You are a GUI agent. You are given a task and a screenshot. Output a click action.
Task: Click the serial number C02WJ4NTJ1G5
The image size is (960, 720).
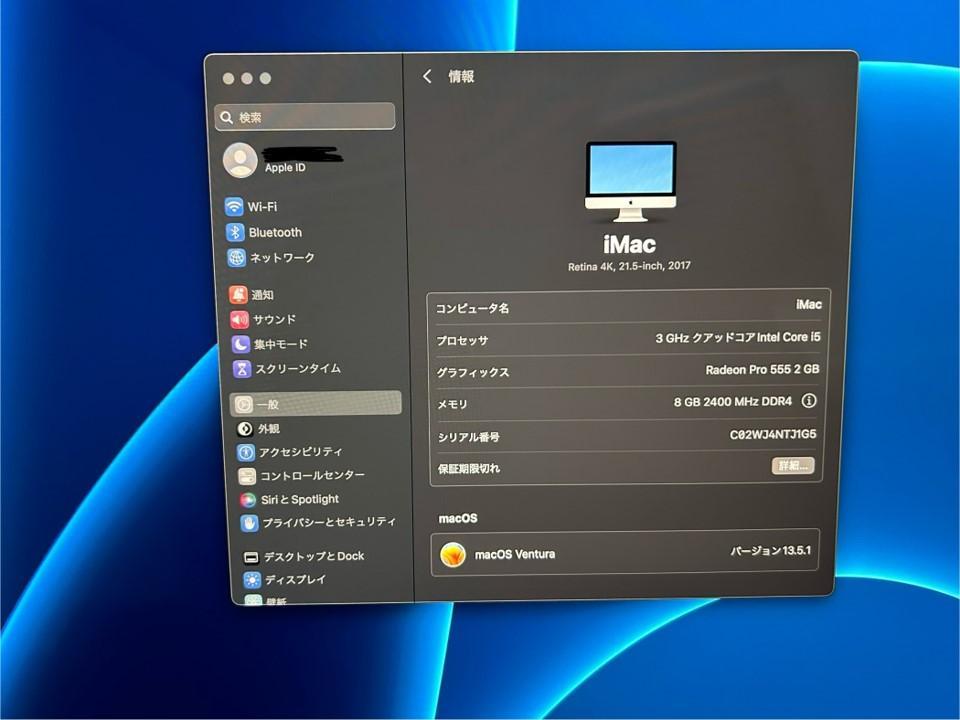coord(773,434)
